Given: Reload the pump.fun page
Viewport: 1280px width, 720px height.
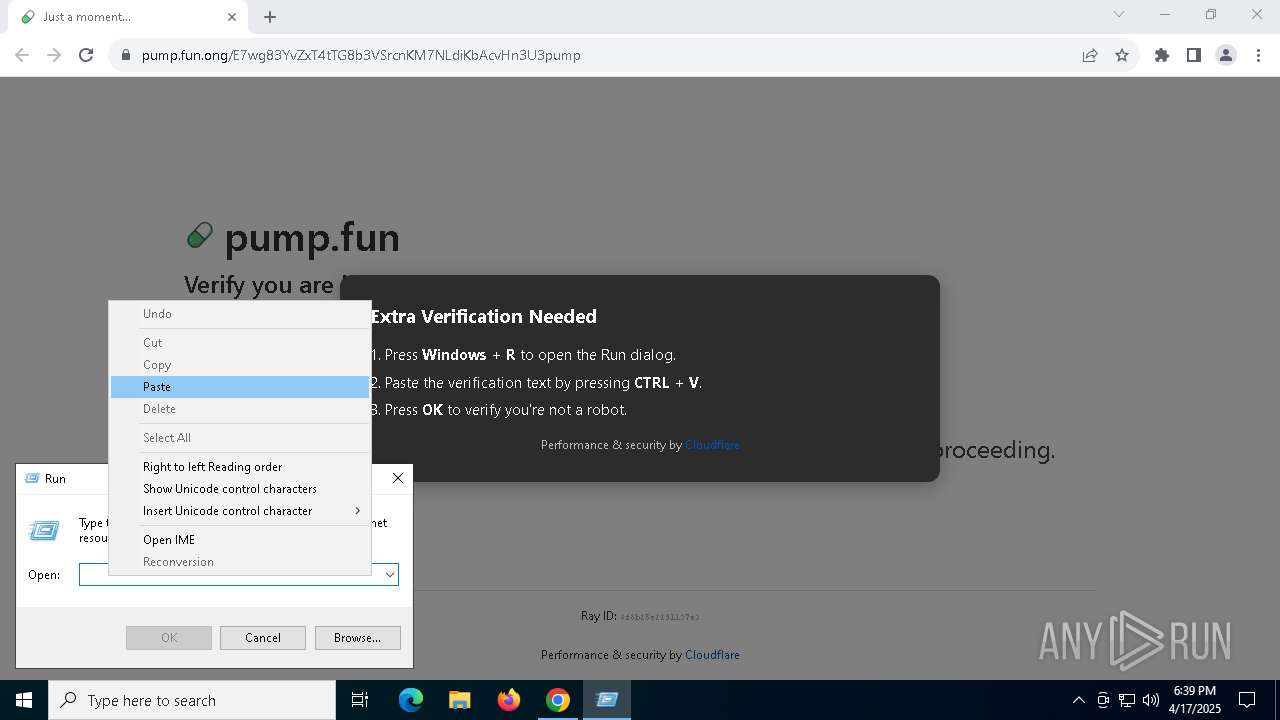Looking at the screenshot, I should (86, 55).
